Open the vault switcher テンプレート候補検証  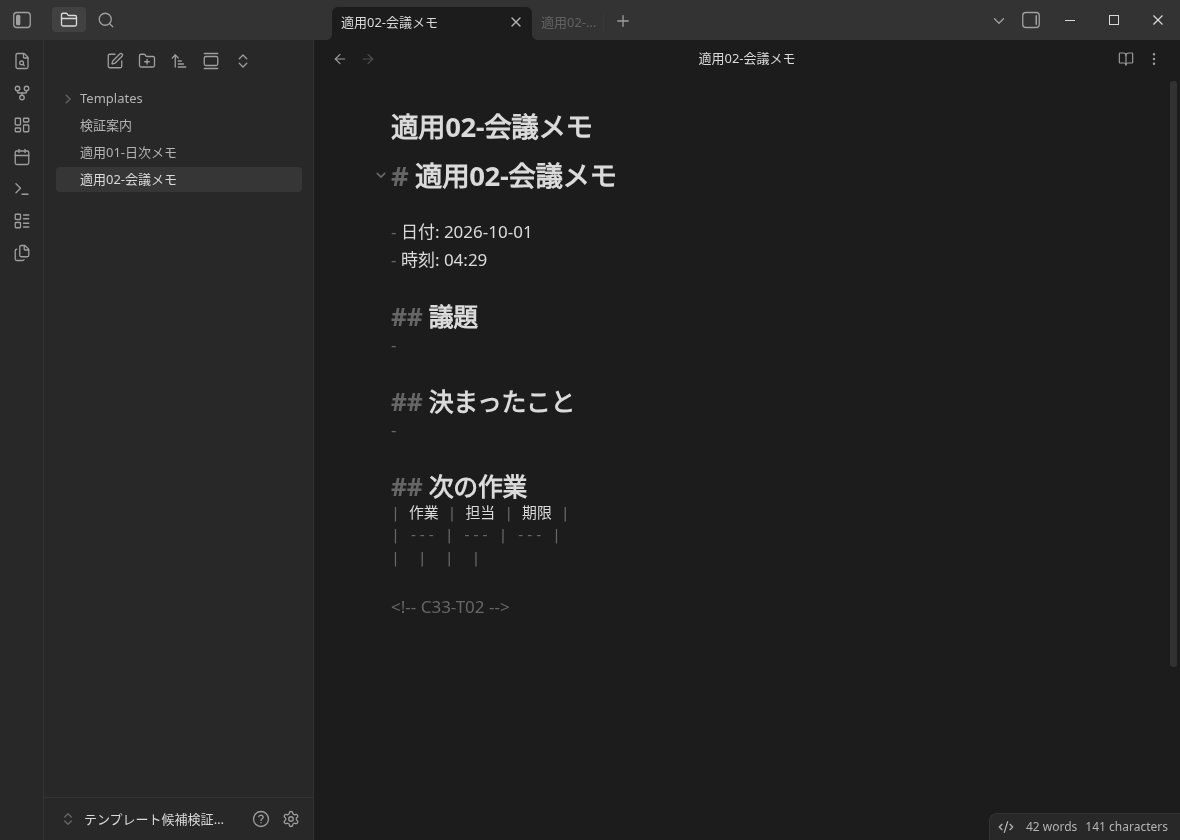(146, 820)
